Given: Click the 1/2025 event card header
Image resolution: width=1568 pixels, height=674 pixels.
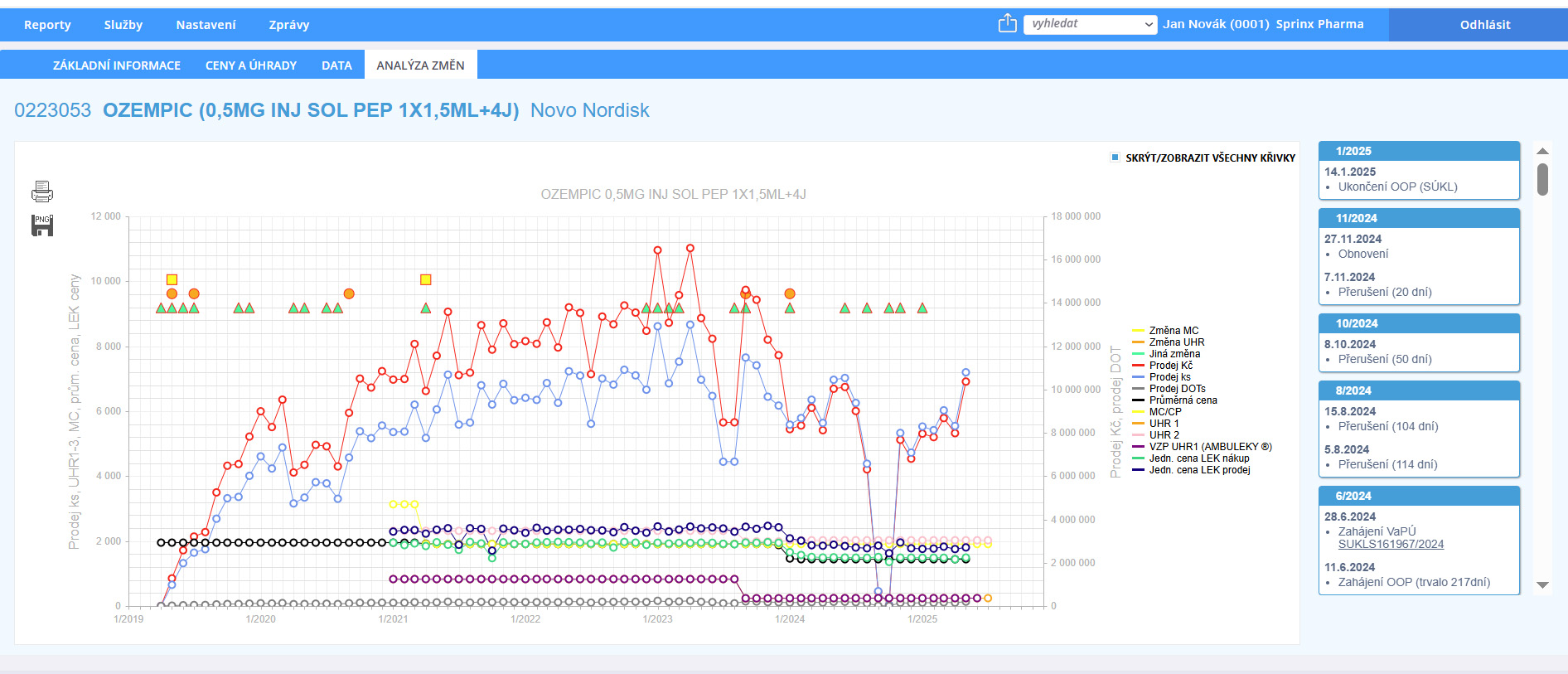Looking at the screenshot, I should pos(1419,151).
